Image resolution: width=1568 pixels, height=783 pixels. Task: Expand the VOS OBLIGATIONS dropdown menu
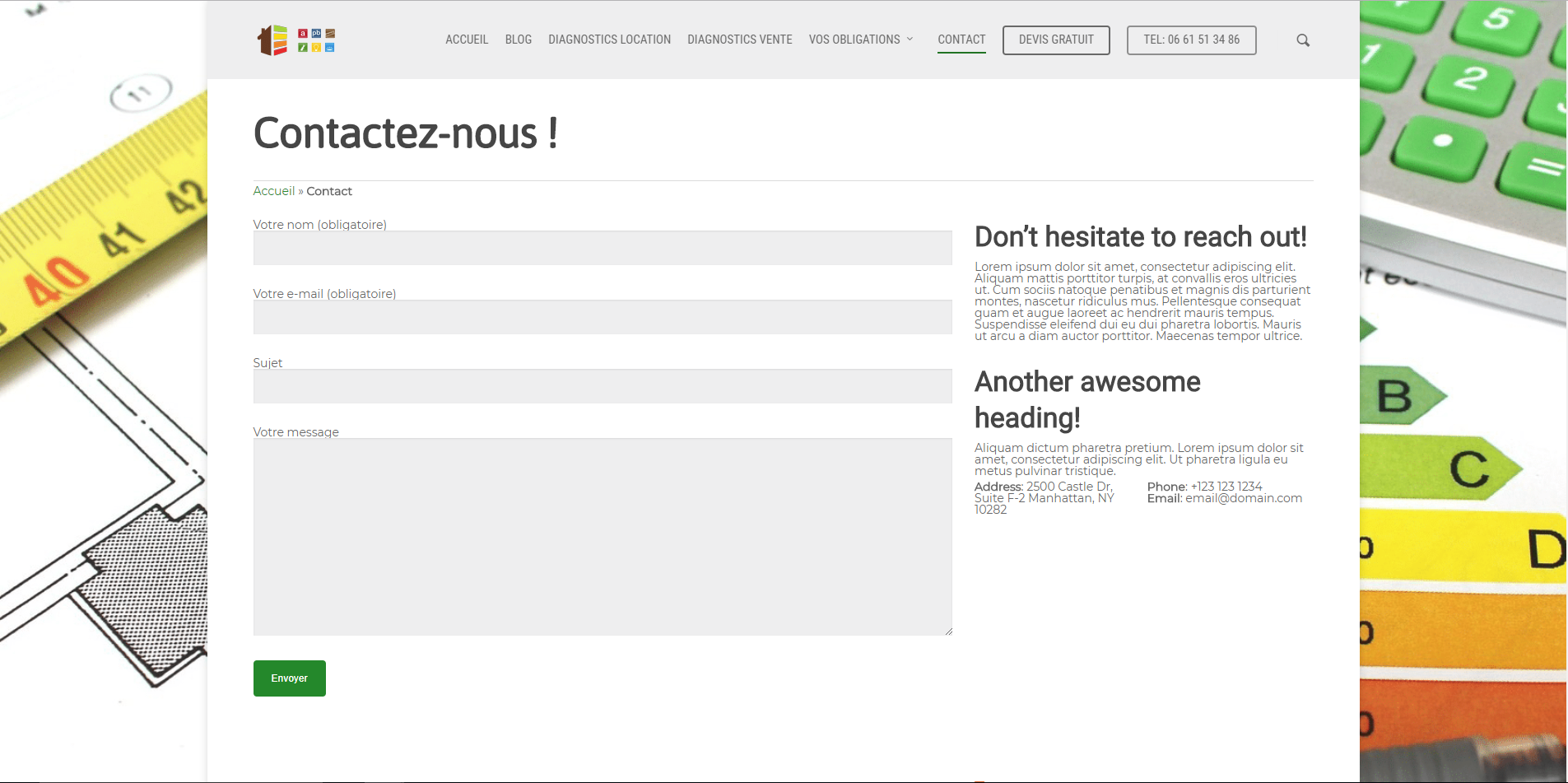point(860,40)
